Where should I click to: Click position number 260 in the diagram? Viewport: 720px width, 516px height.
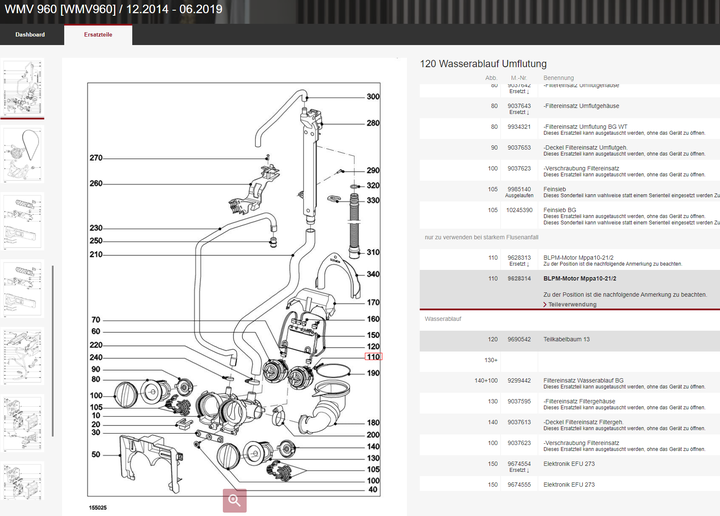coord(96,184)
